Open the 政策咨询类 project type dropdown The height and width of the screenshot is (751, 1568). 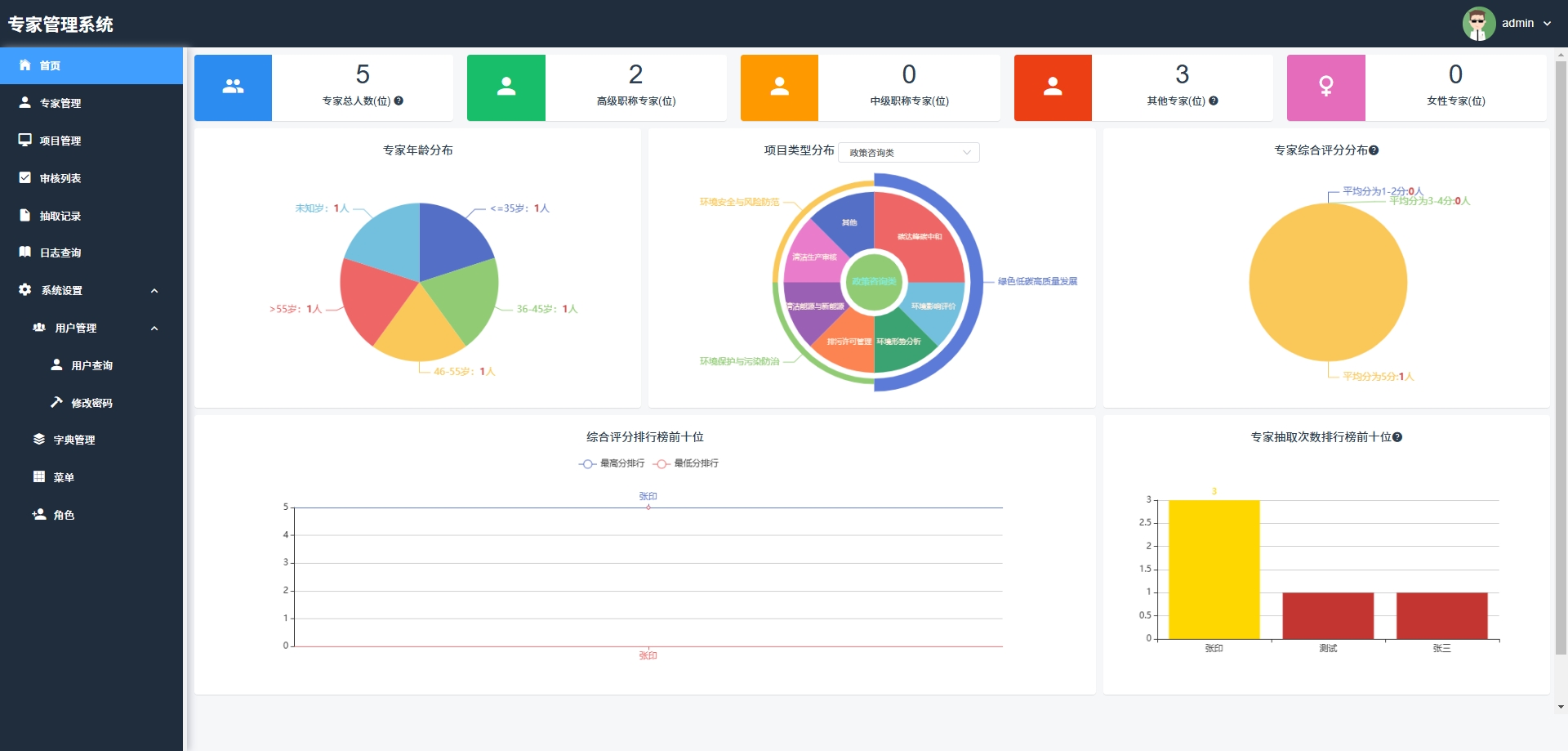pos(908,153)
